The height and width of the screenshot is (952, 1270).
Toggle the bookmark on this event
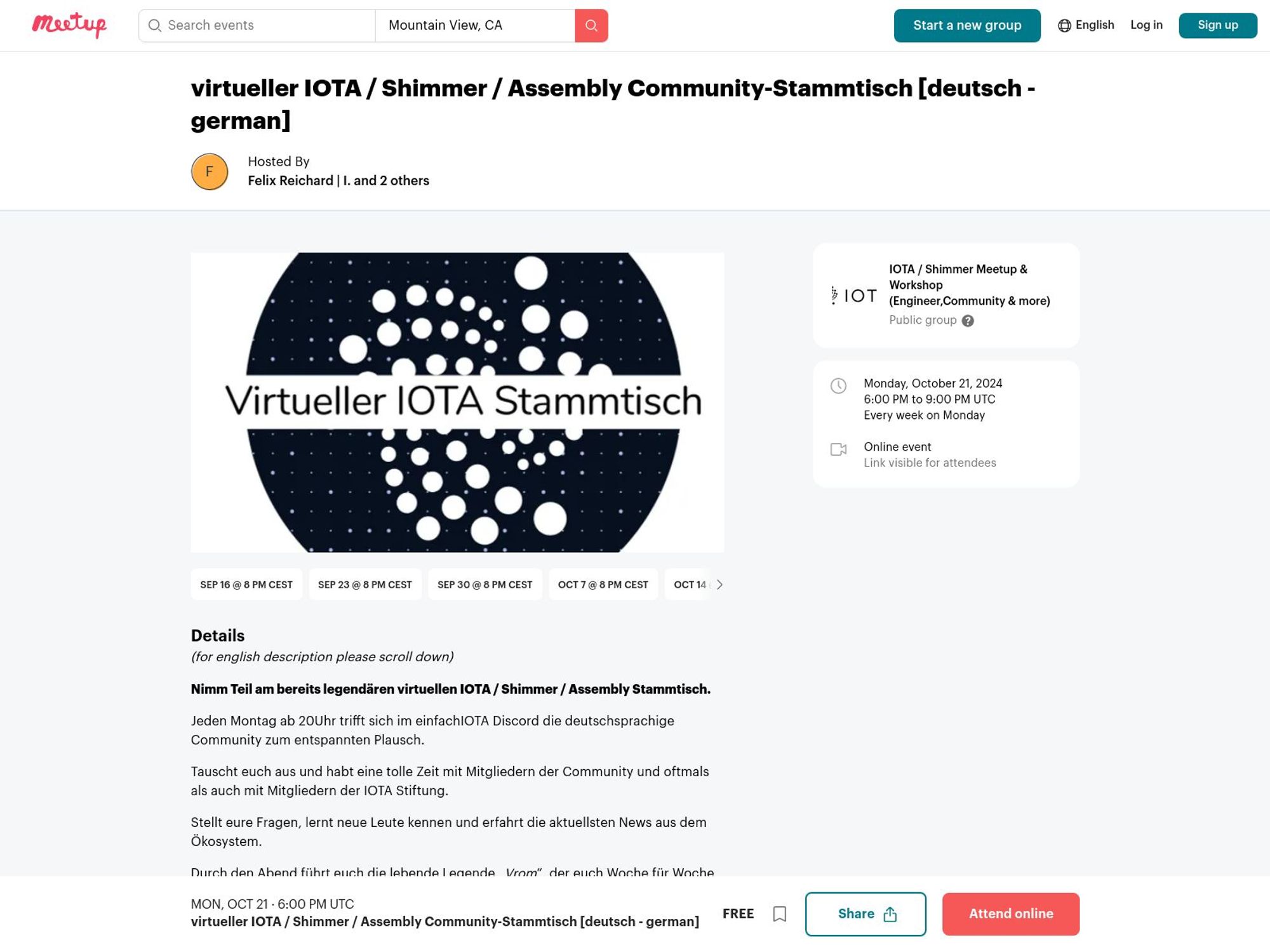pos(780,914)
